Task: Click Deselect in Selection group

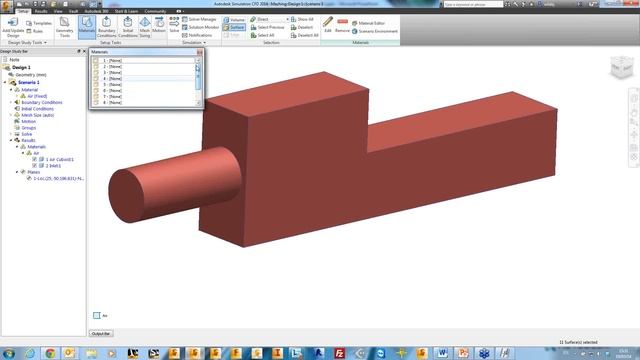Action: tap(302, 27)
